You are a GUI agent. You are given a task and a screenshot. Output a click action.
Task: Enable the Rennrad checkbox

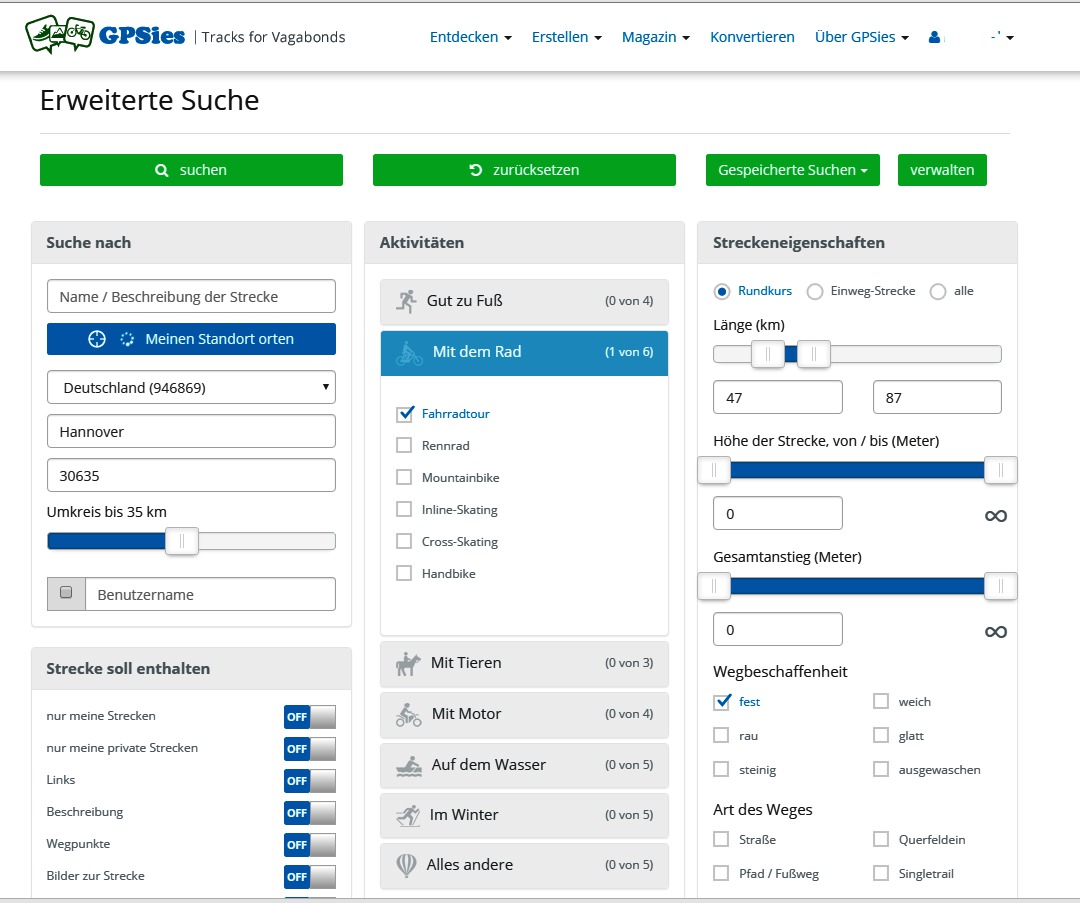pyautogui.click(x=404, y=445)
